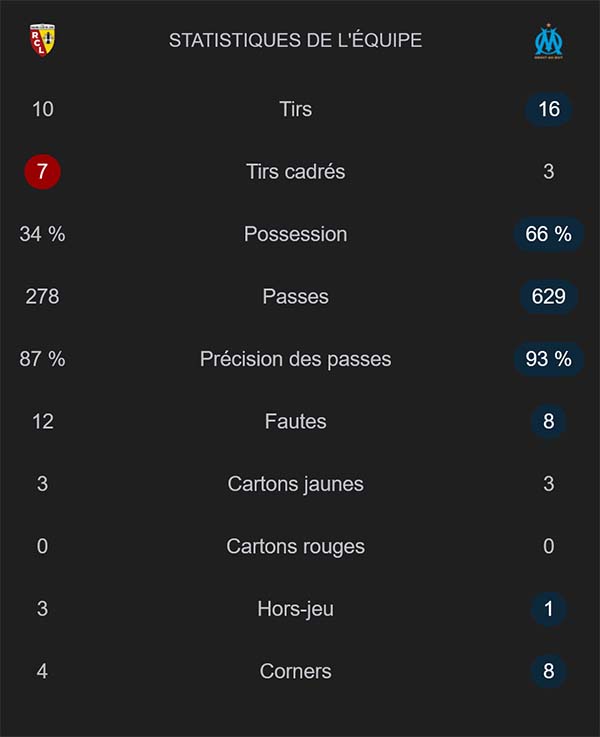Click Marseille's 16 shots badge
Screen dimensions: 600x737
548,109
